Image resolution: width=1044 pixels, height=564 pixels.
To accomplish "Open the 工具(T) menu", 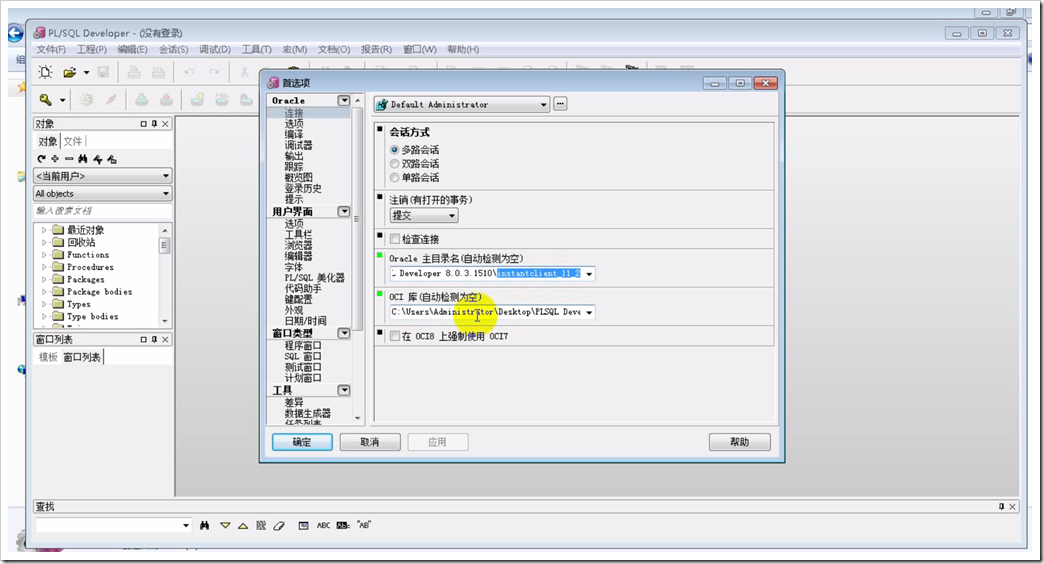I will 256,49.
